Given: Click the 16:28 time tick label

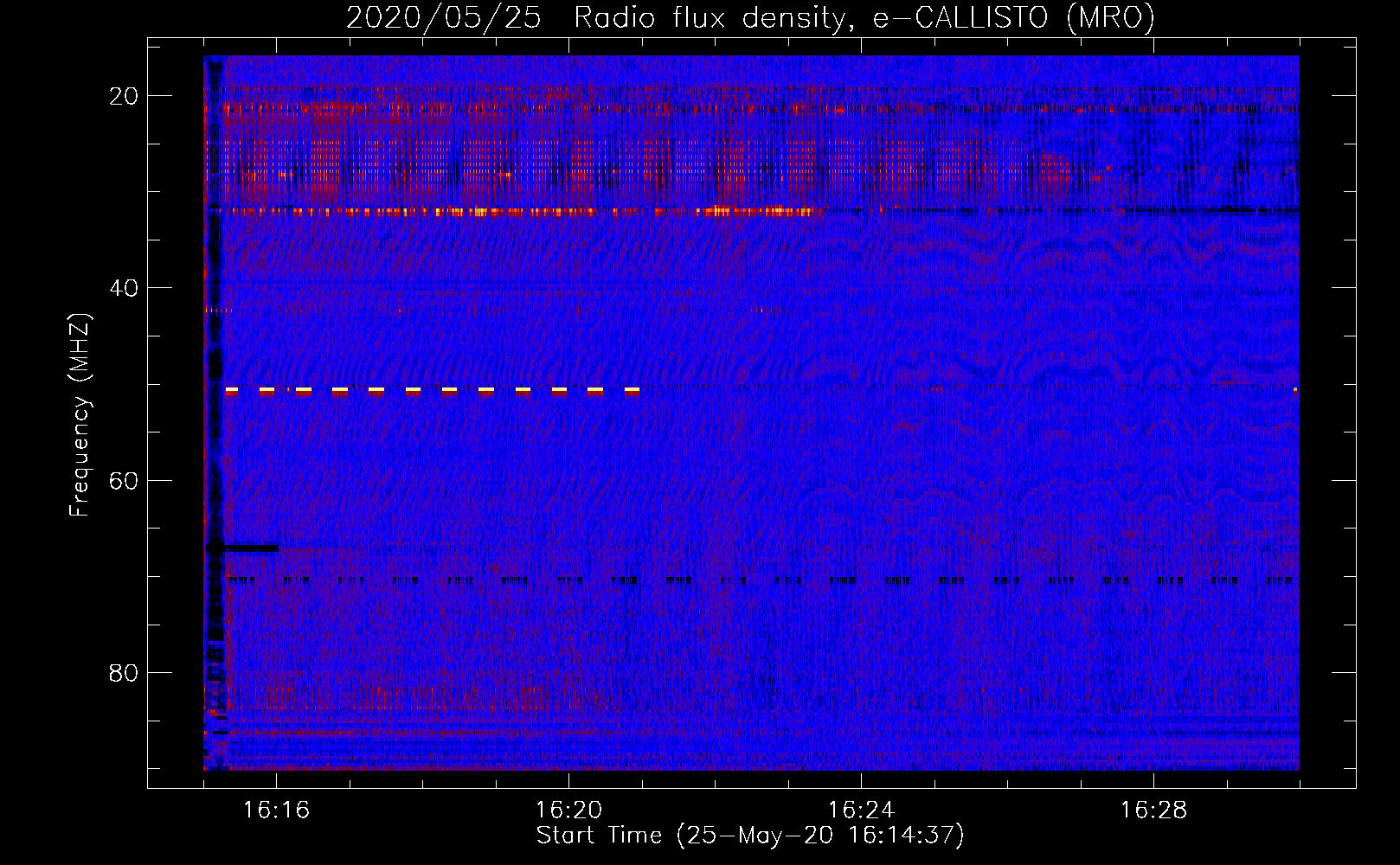Looking at the screenshot, I should (x=1153, y=810).
